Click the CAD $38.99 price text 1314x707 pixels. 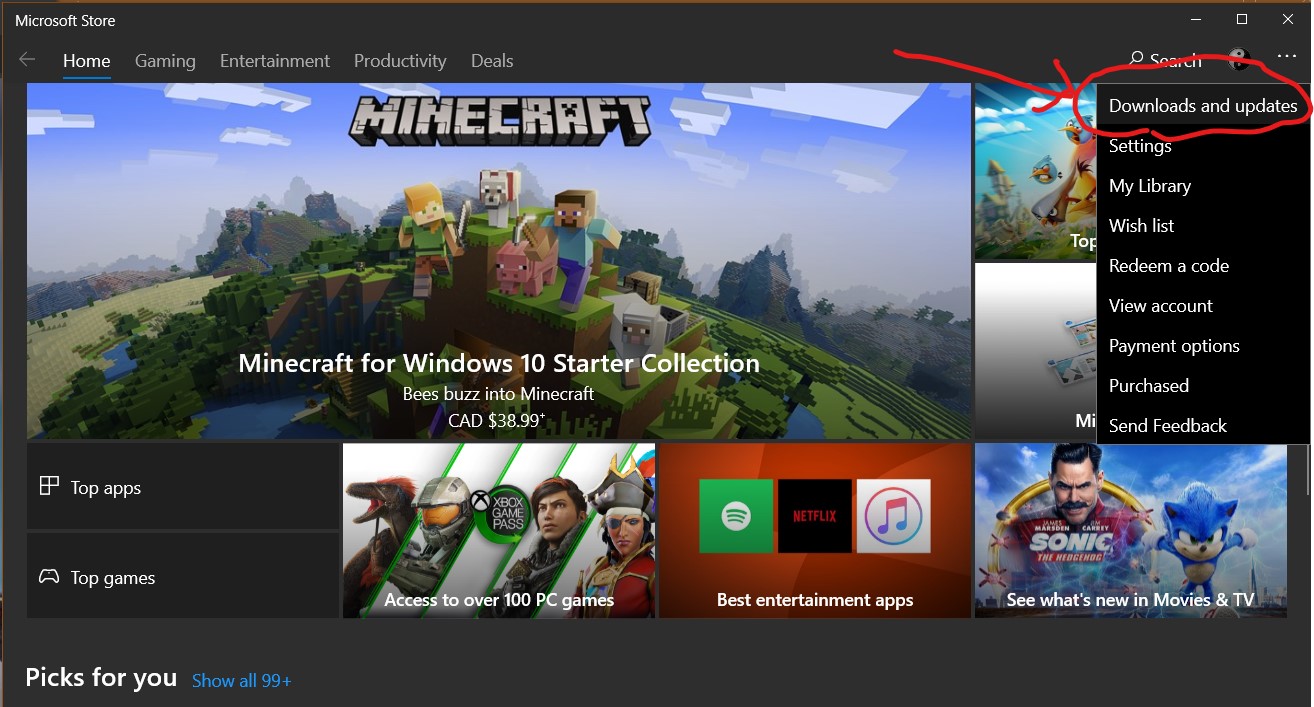click(x=497, y=420)
